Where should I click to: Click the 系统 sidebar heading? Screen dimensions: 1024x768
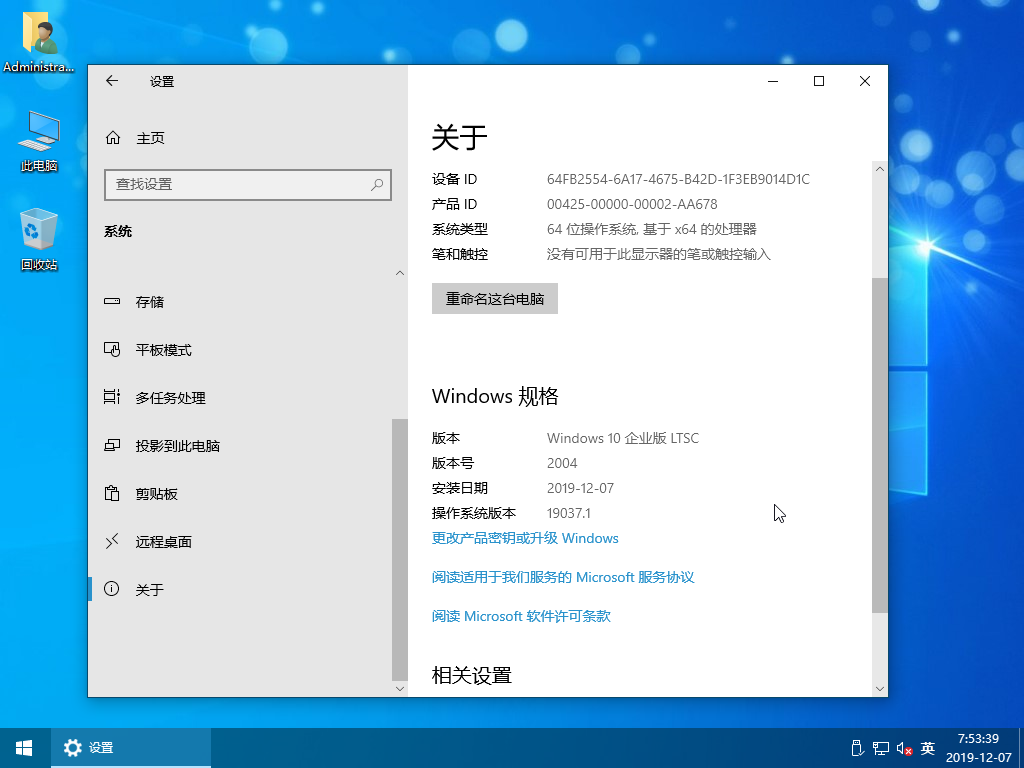118,231
